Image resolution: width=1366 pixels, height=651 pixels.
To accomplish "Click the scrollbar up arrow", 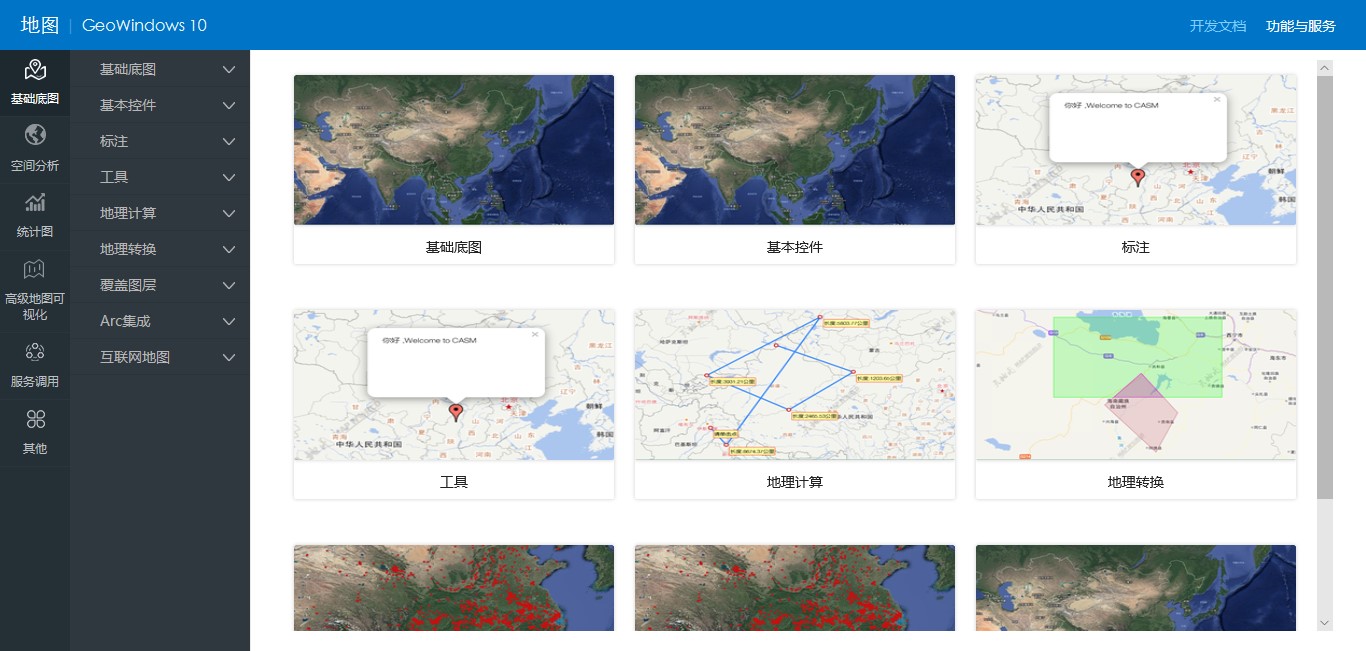I will (x=1325, y=68).
